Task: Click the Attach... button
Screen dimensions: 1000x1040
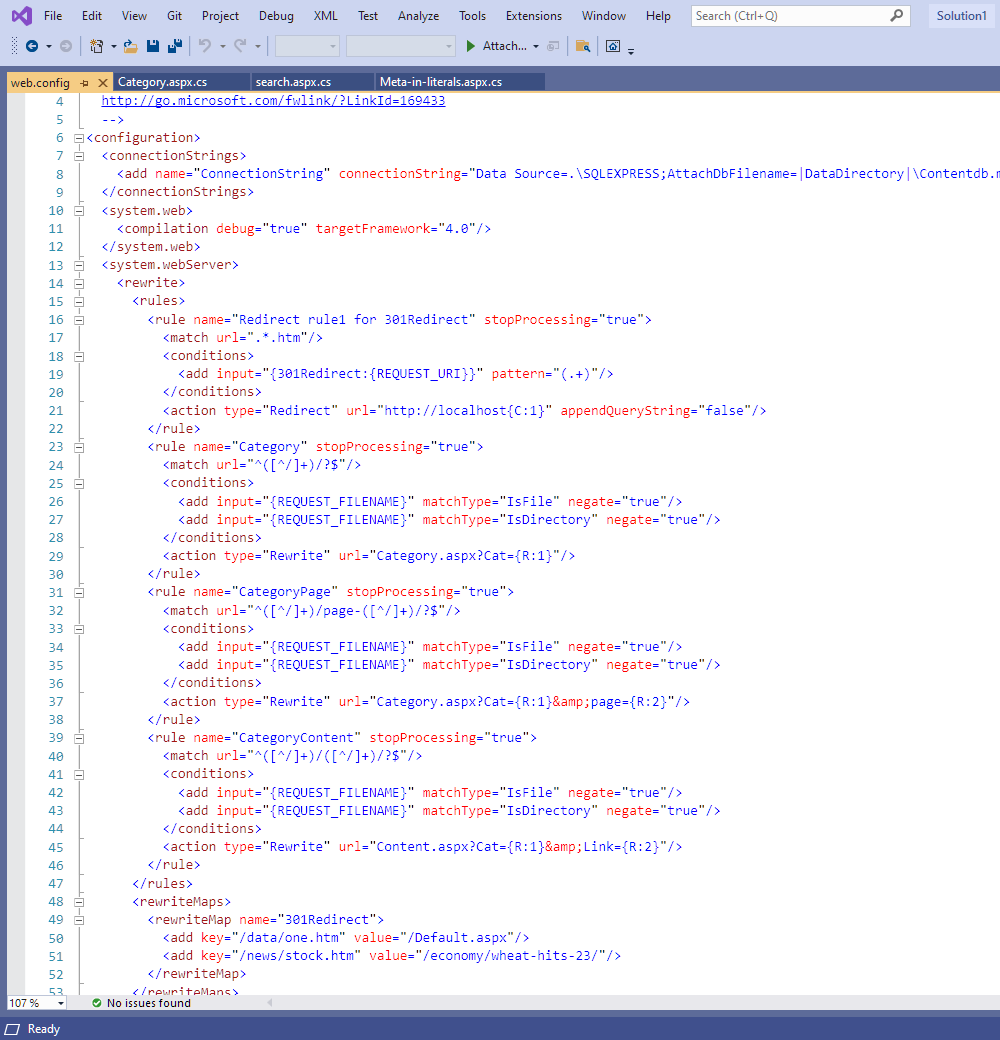Action: click(x=504, y=46)
